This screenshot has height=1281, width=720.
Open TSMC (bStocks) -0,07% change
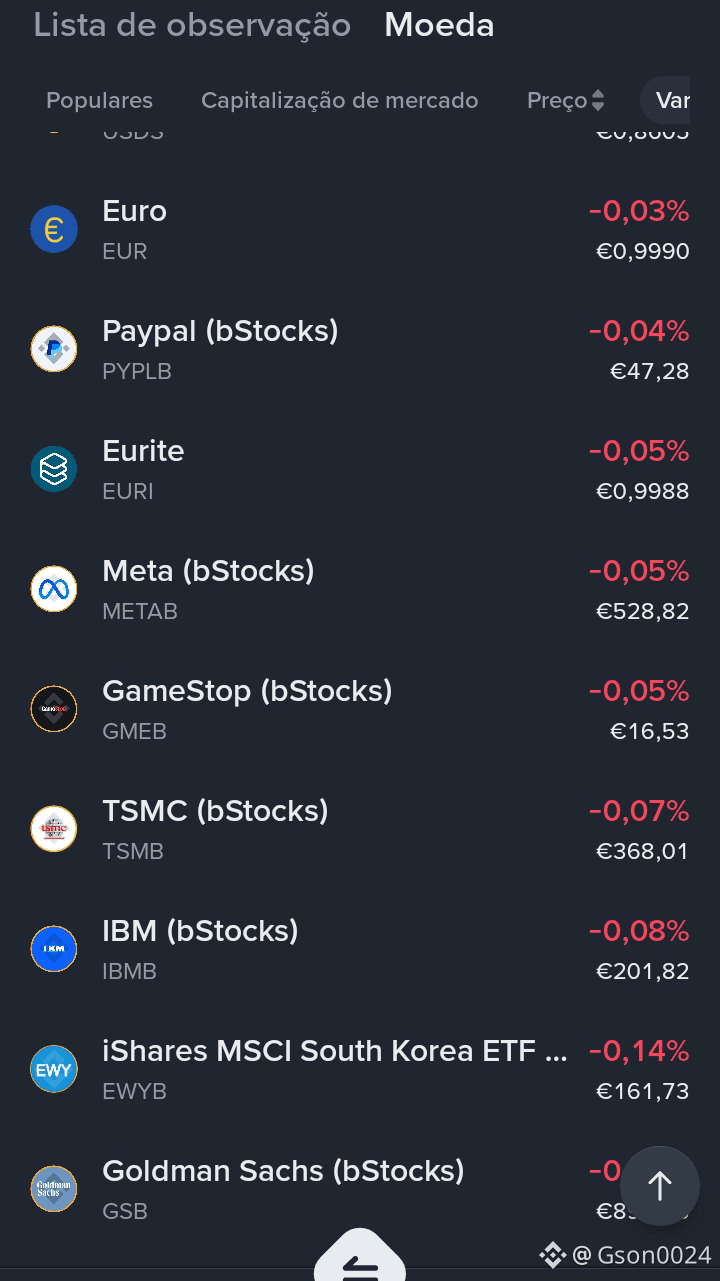639,811
